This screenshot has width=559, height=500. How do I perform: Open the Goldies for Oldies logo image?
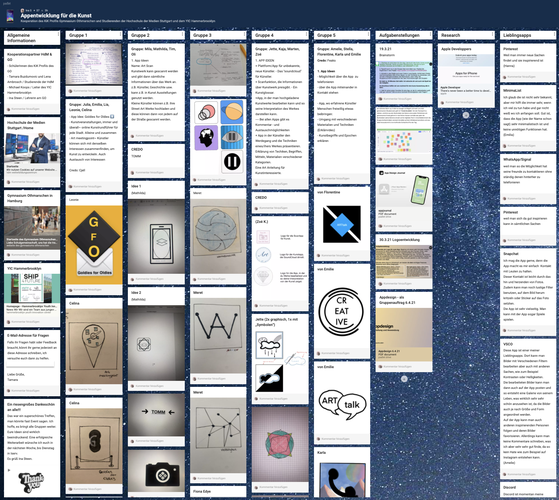pyautogui.click(x=94, y=245)
